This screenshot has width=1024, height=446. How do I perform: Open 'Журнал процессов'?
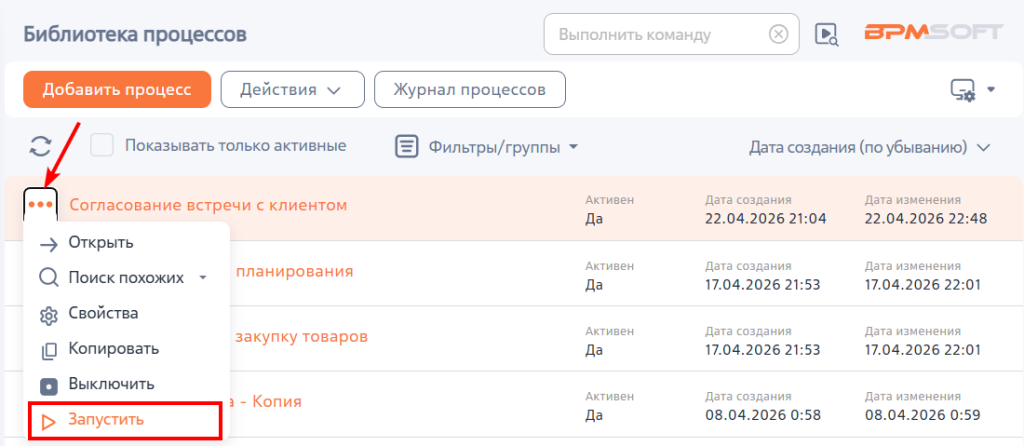tap(470, 89)
